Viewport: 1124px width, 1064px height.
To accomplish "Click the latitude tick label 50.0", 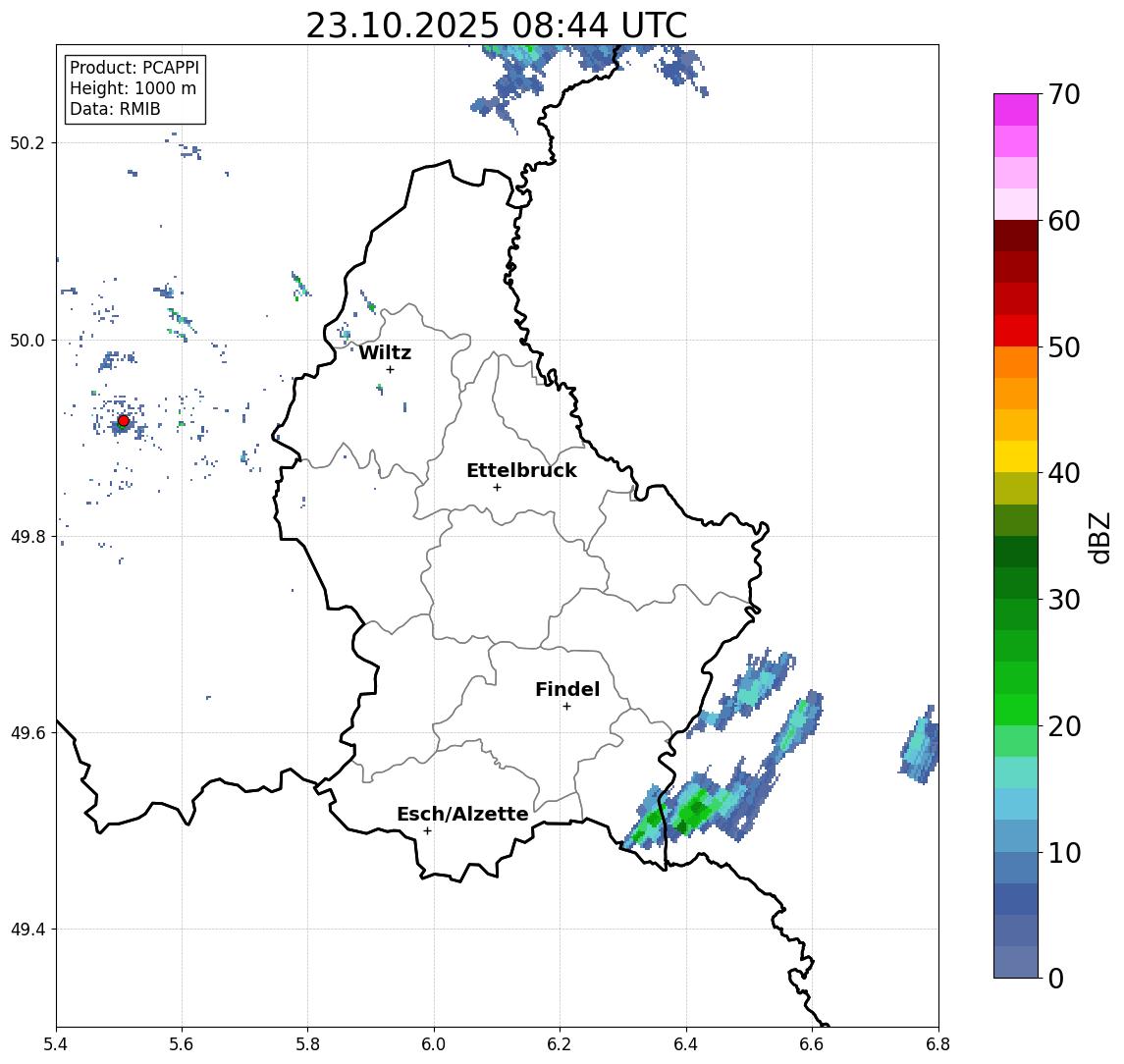I will (x=27, y=340).
